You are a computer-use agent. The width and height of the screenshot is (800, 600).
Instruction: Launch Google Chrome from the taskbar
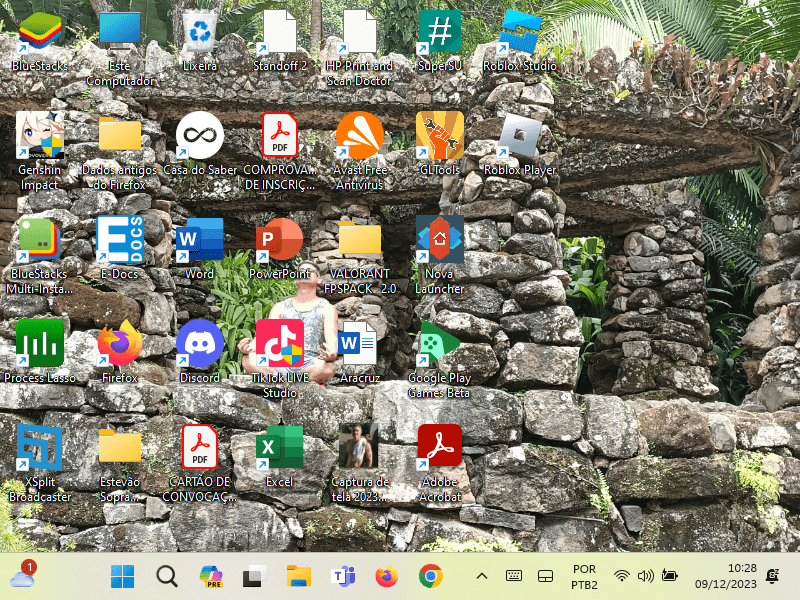pos(431,577)
